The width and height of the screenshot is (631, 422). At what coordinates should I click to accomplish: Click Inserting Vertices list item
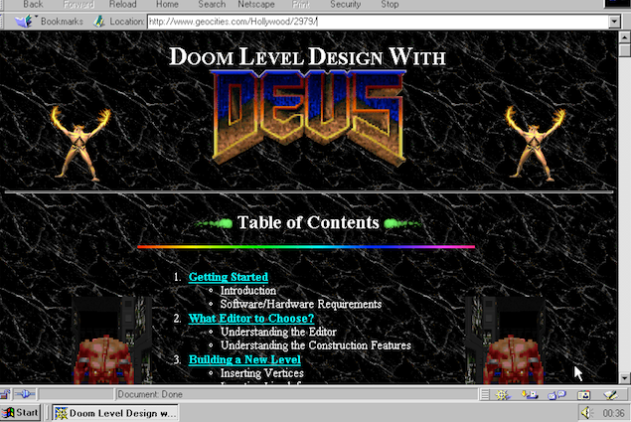[x=262, y=373]
